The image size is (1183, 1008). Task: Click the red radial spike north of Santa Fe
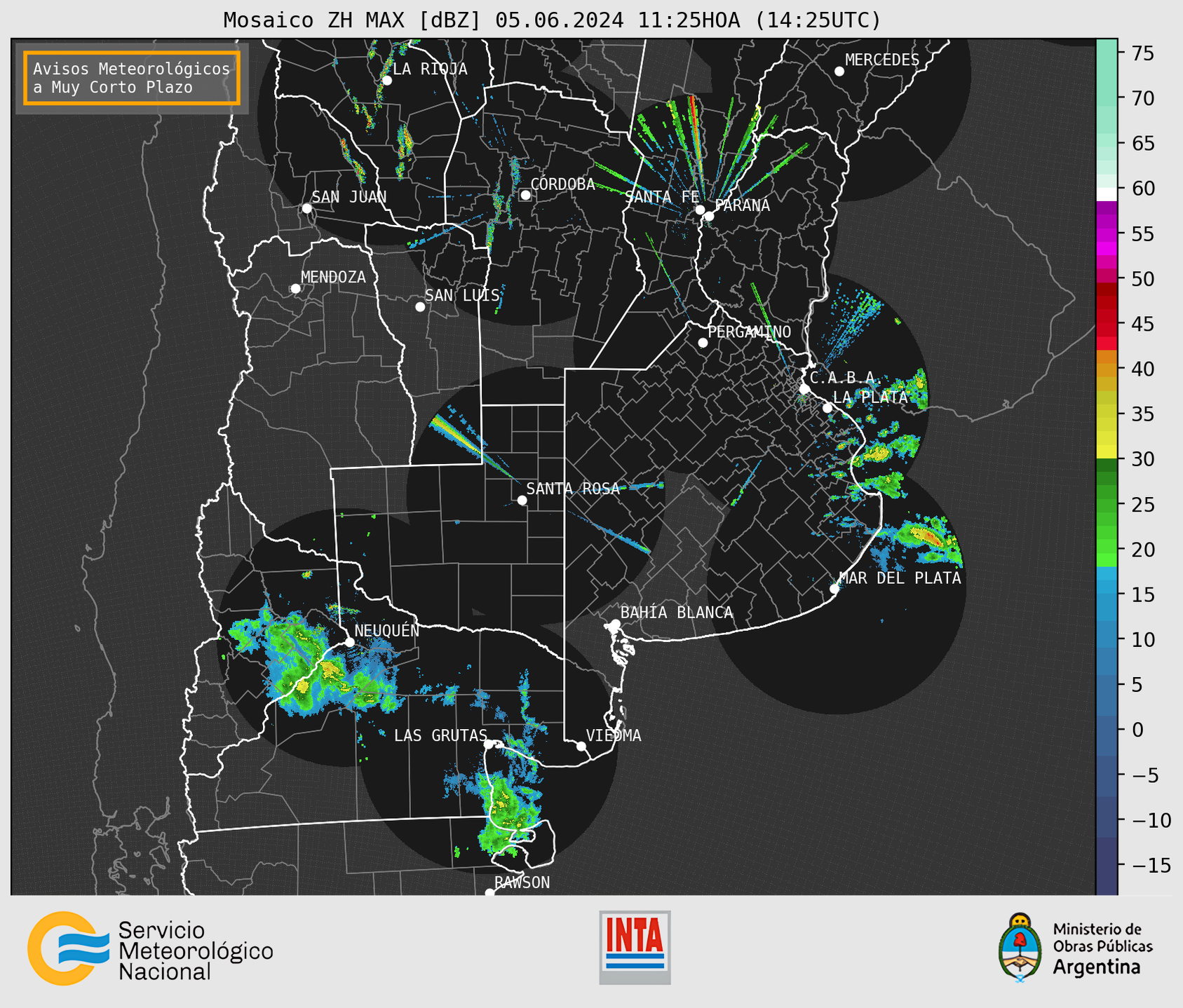[695, 128]
